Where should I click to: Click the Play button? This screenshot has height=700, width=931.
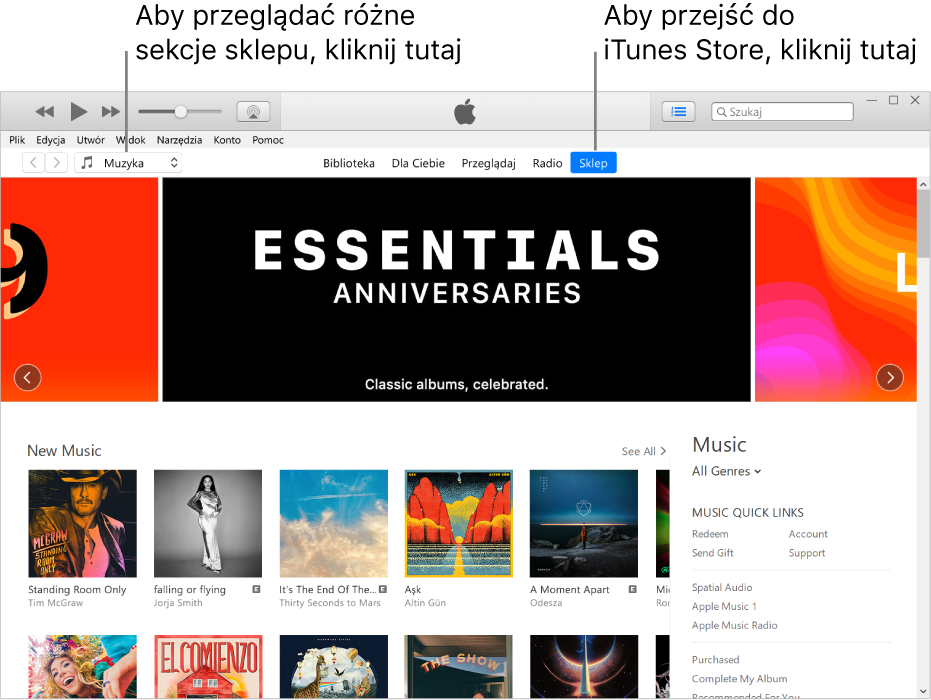(78, 111)
